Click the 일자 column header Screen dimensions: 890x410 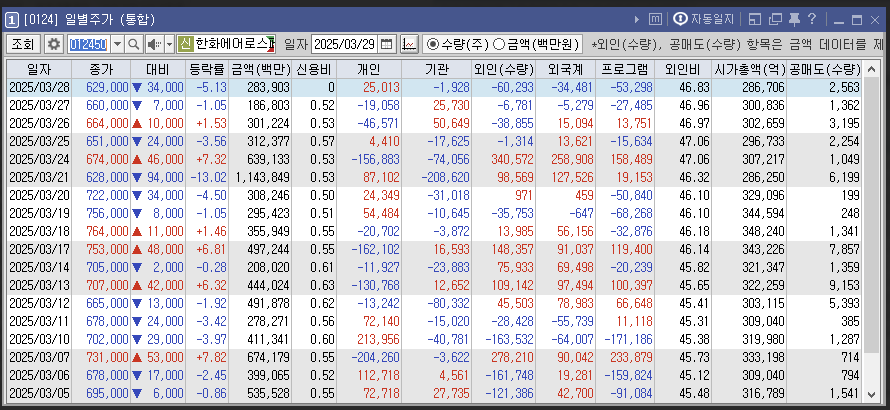click(x=39, y=70)
